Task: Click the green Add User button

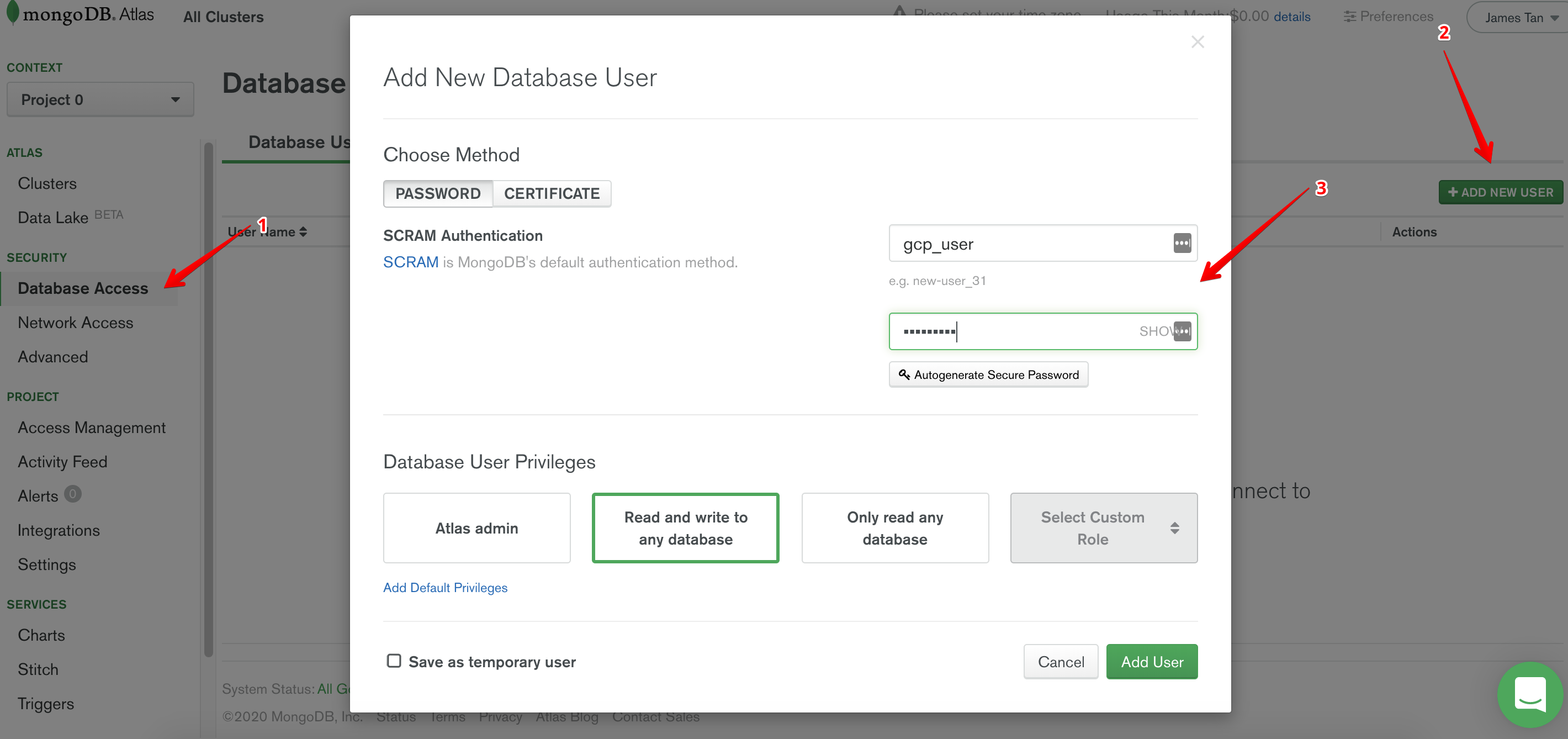Action: coord(1151,661)
